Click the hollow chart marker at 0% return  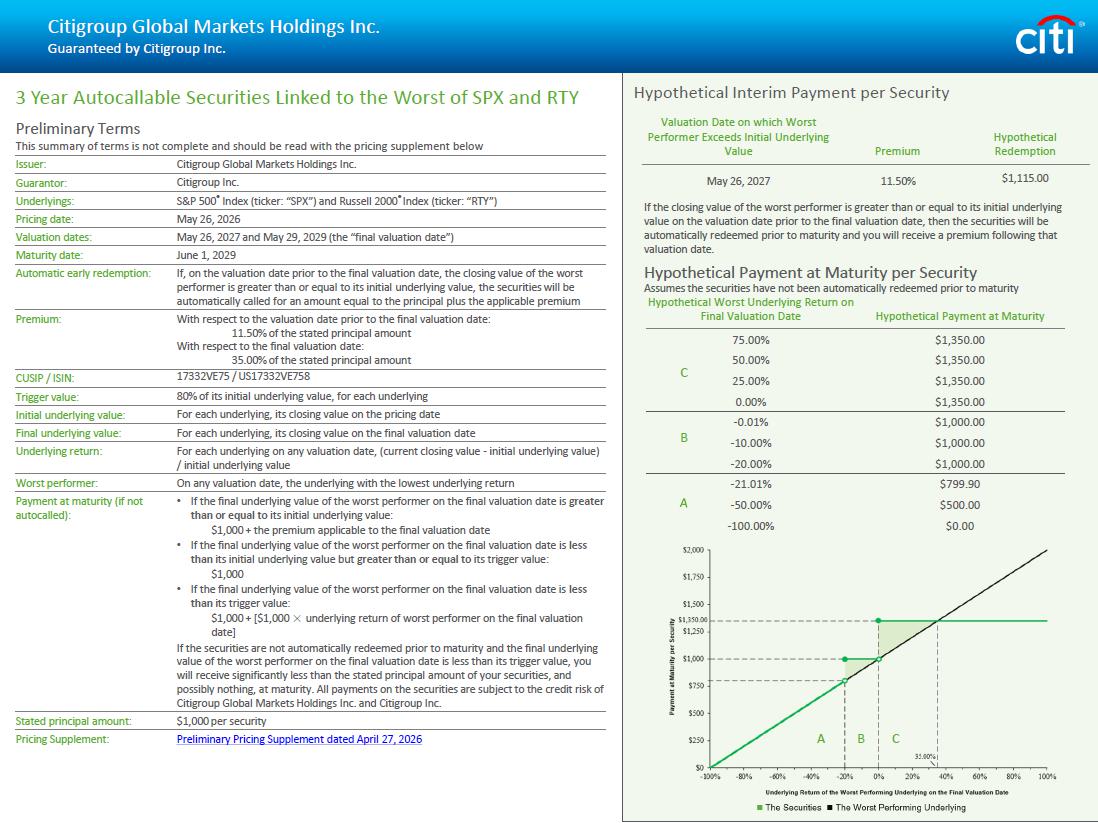click(x=878, y=659)
